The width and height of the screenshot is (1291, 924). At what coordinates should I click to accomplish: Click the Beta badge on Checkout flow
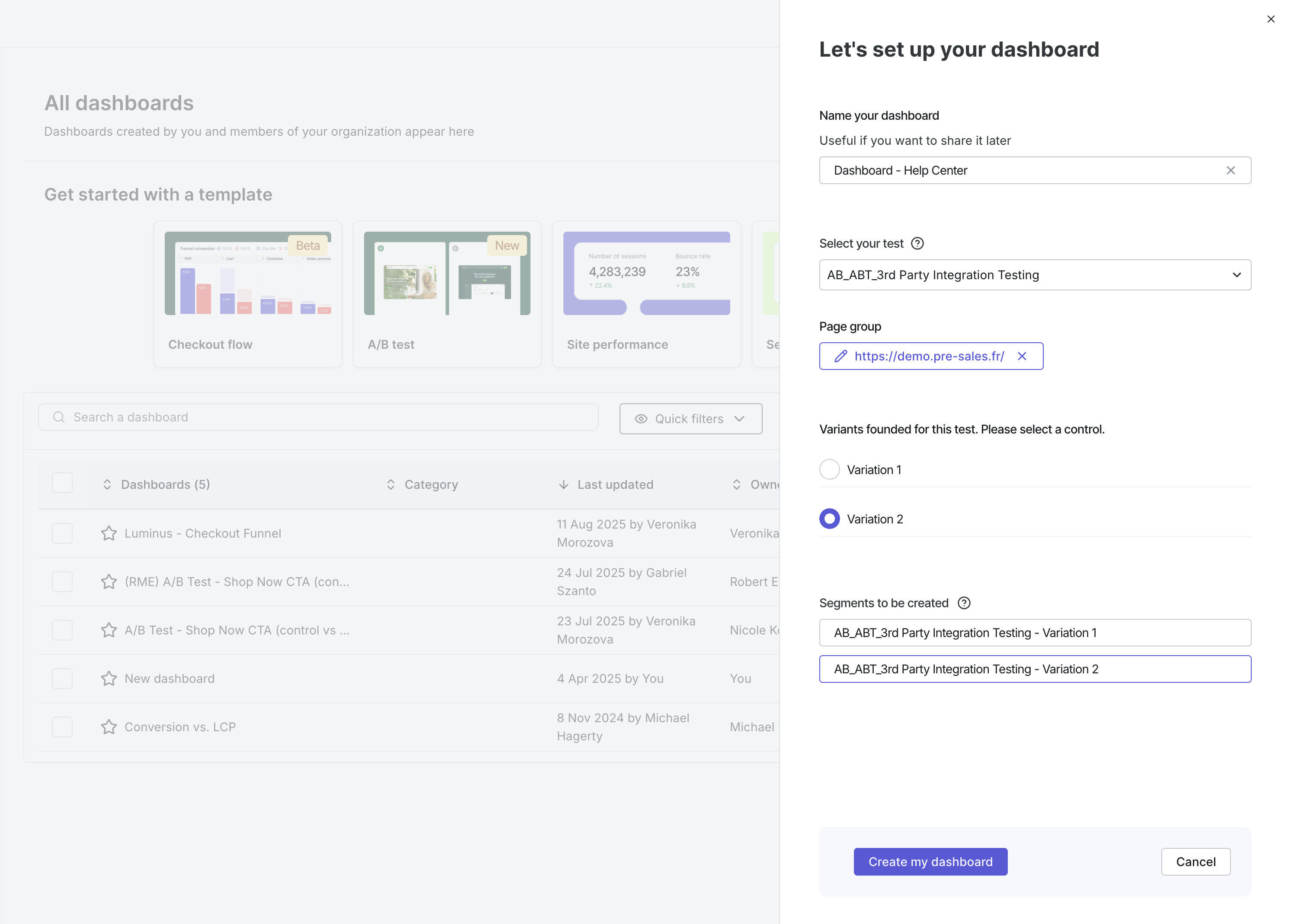308,246
